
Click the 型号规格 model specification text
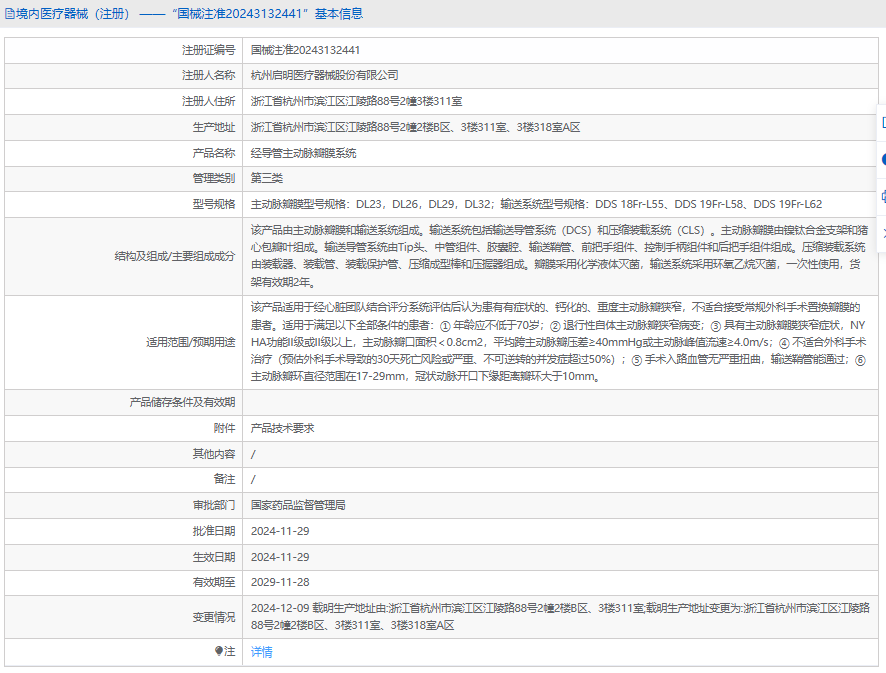point(536,204)
